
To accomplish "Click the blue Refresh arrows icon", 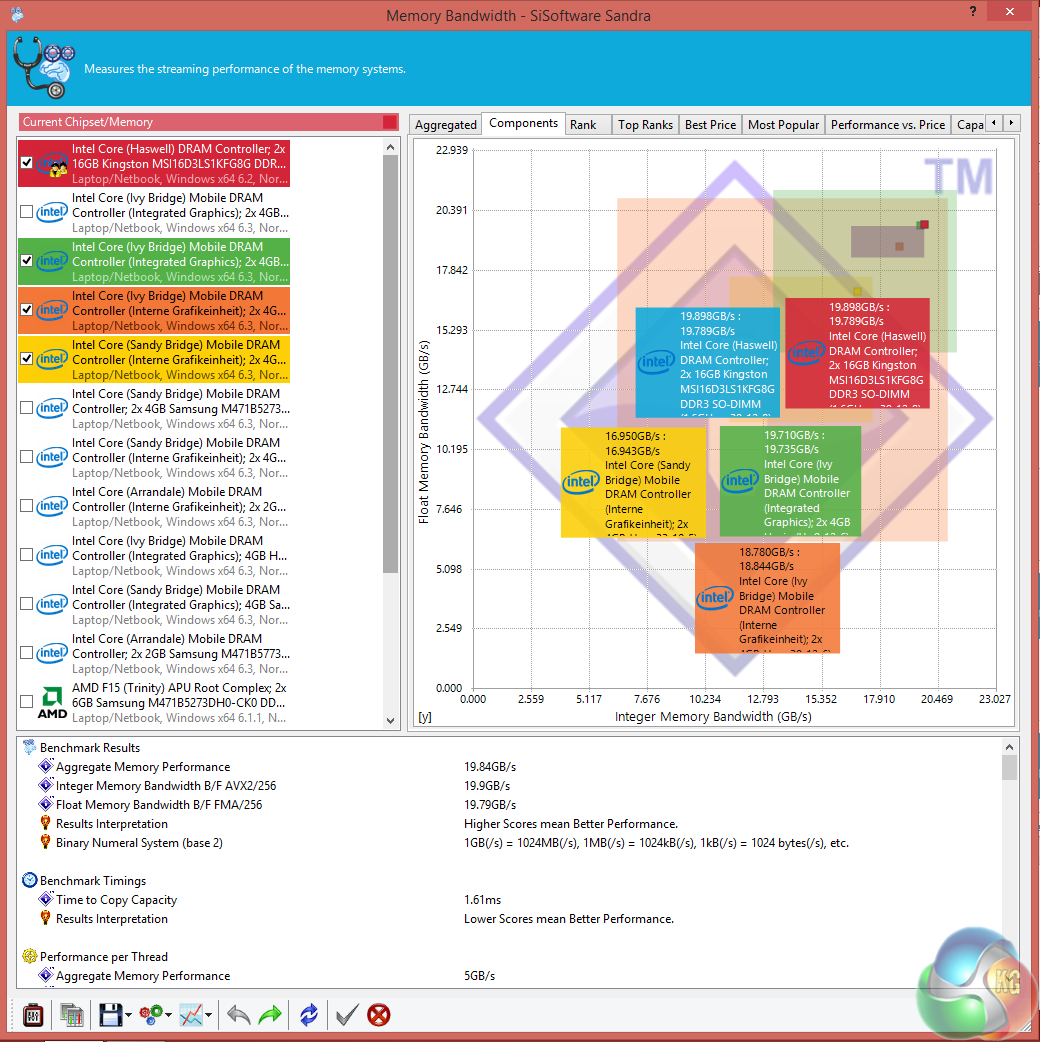I will (309, 1015).
